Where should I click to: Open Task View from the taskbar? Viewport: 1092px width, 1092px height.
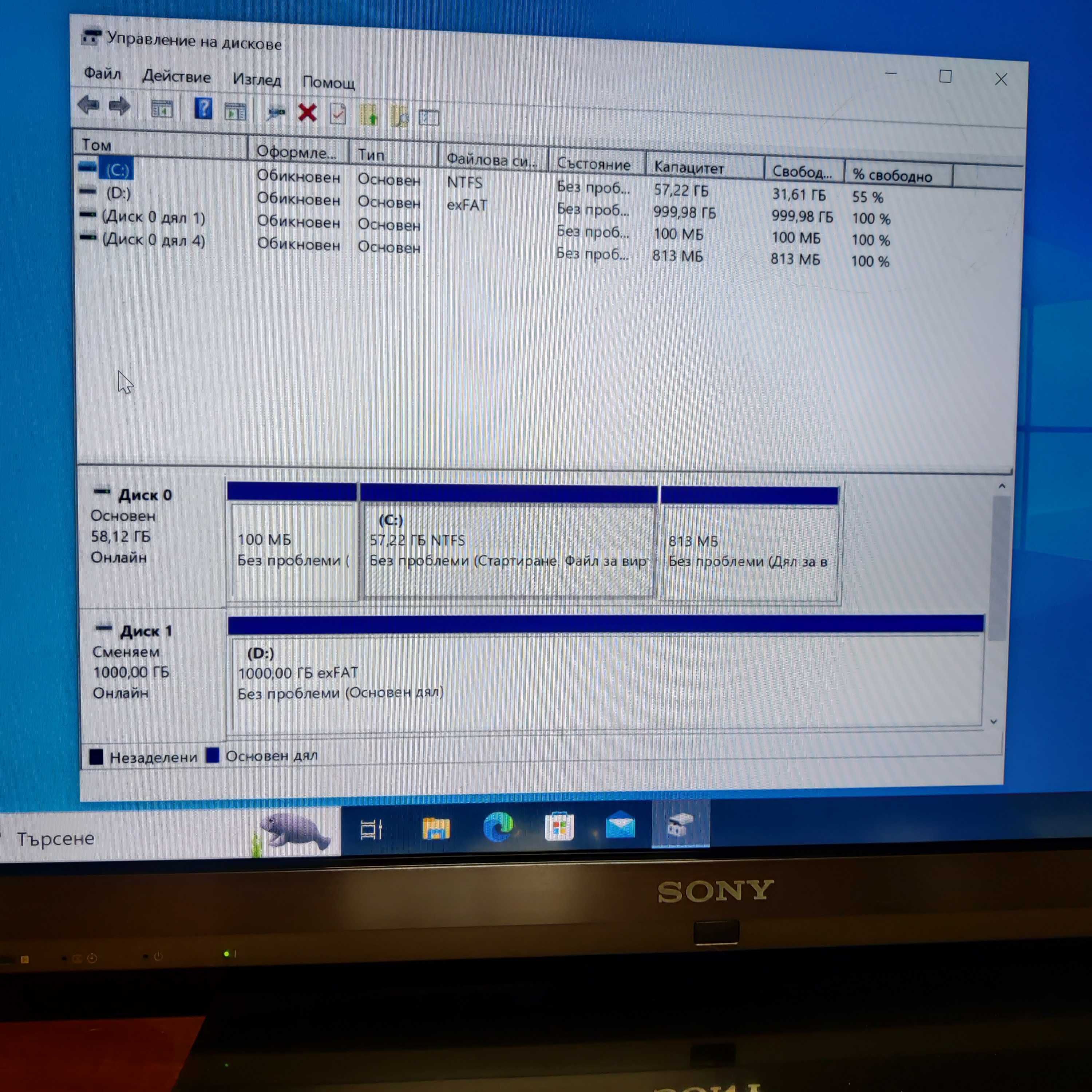click(371, 829)
